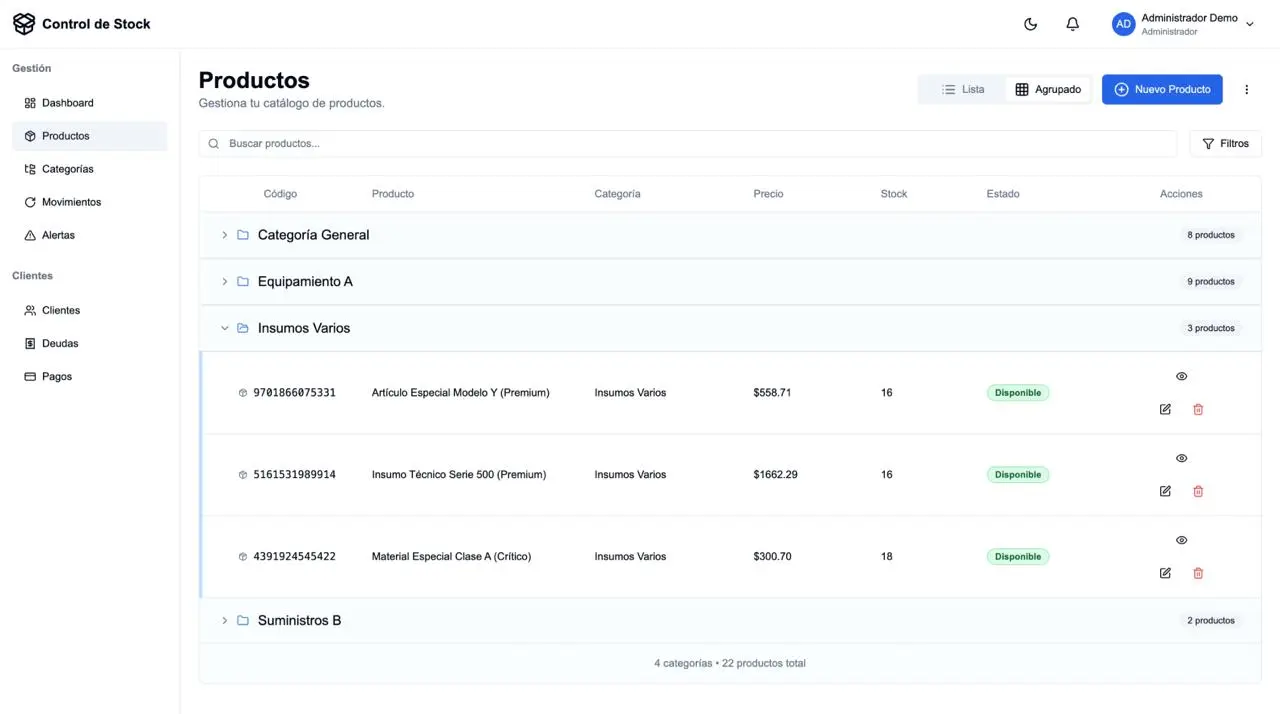Open the Clientes section icon
Image resolution: width=1280 pixels, height=714 pixels.
click(x=30, y=310)
